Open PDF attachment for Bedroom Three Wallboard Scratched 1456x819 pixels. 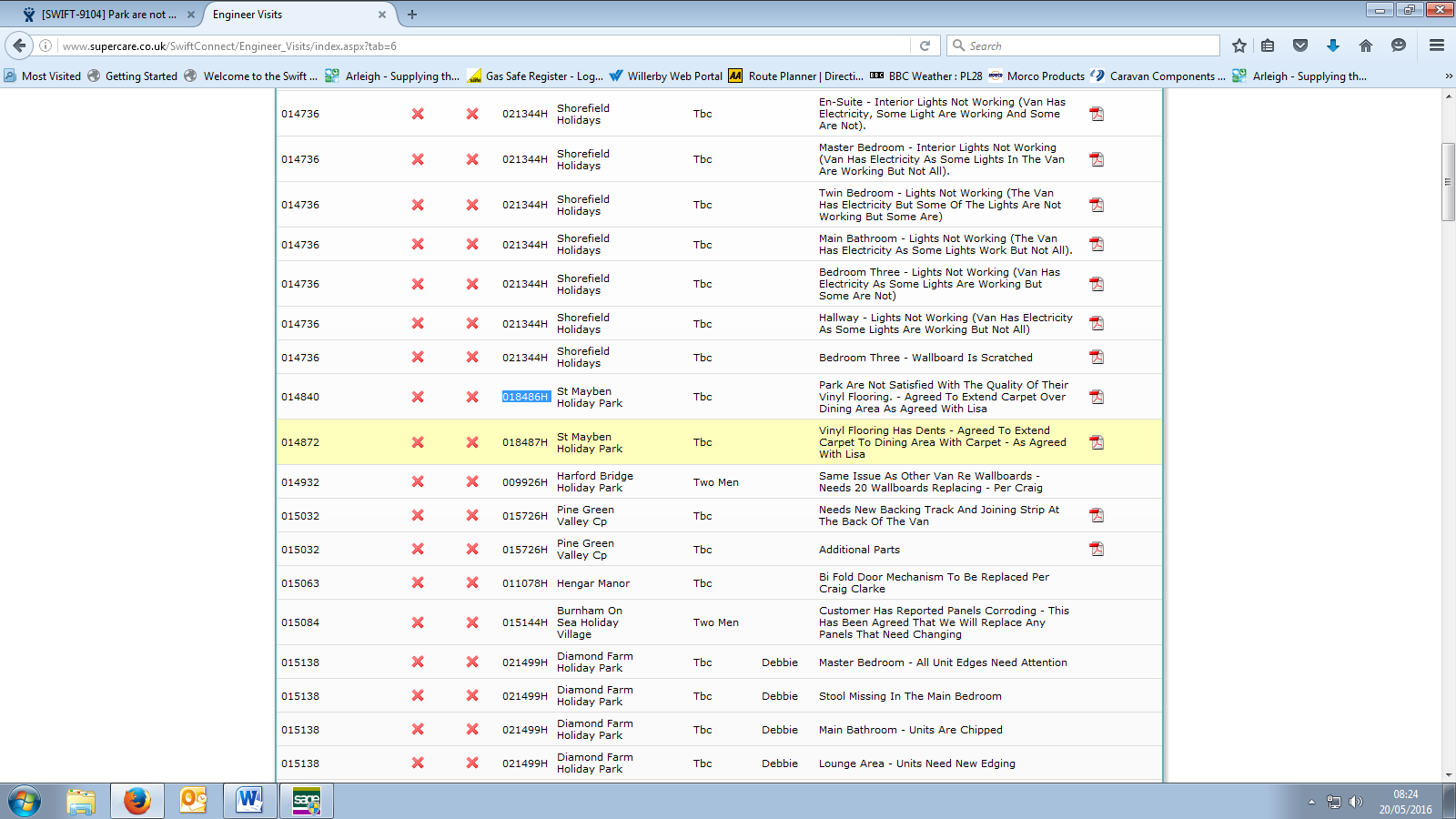coord(1097,358)
